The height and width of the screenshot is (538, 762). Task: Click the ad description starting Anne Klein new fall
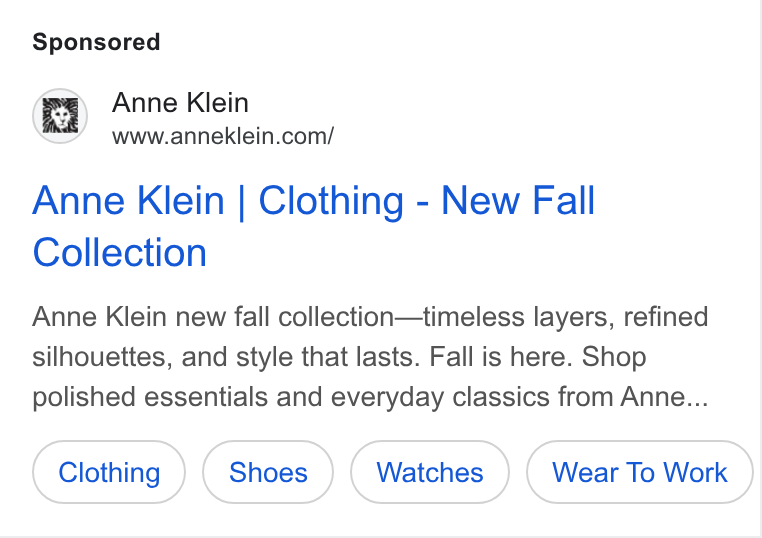(x=370, y=357)
